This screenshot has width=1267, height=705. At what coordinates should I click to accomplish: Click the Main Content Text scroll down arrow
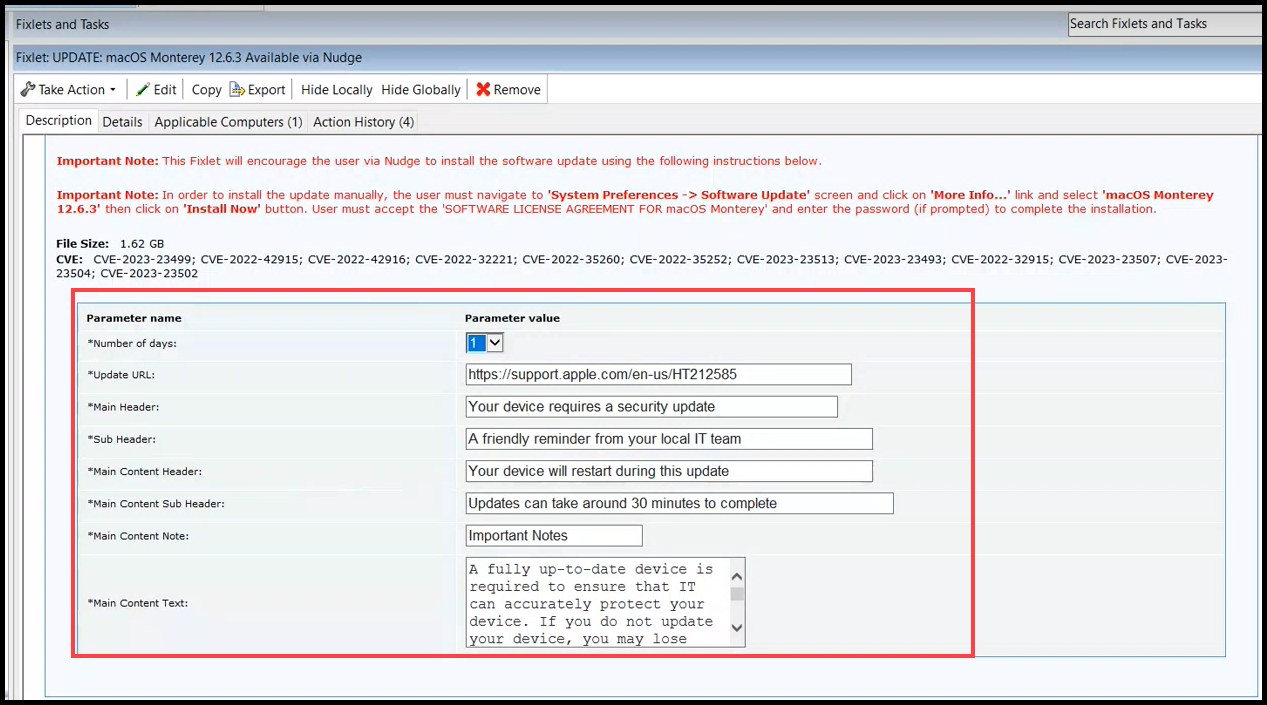[x=737, y=628]
